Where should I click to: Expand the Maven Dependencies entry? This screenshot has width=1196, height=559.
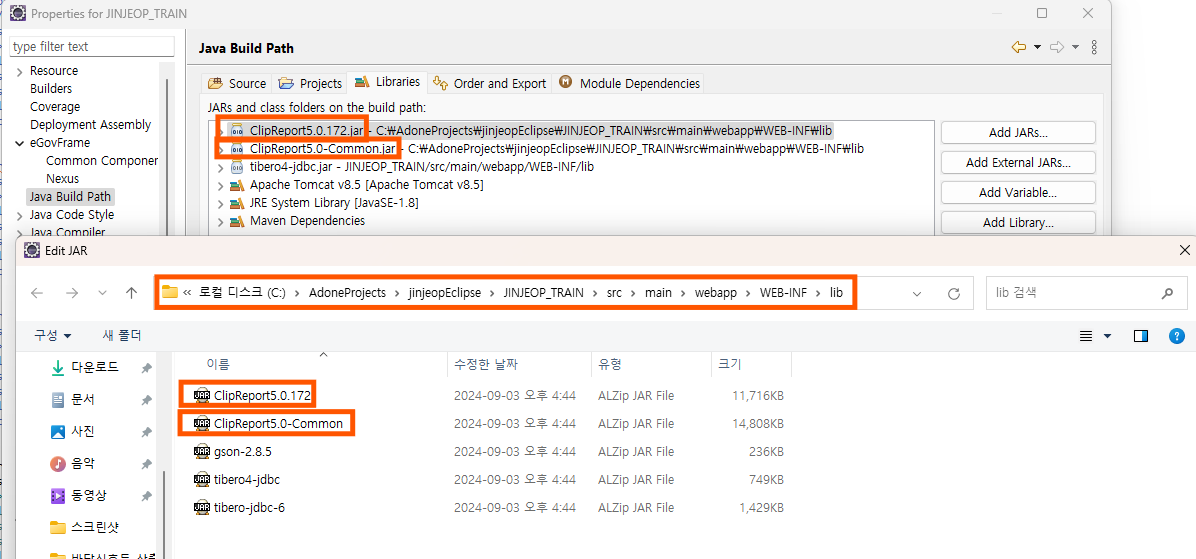(220, 221)
